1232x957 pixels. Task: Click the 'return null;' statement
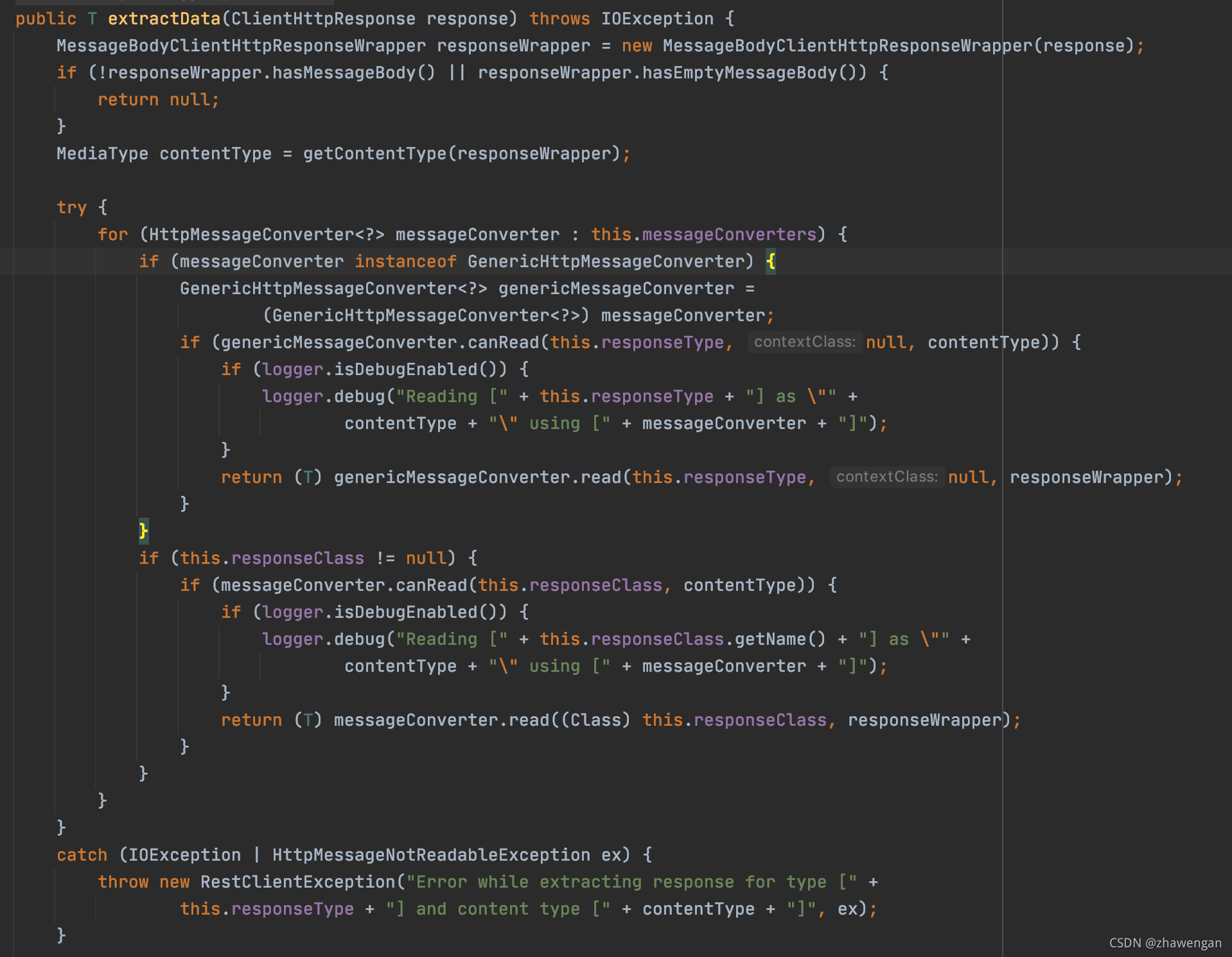[x=159, y=100]
